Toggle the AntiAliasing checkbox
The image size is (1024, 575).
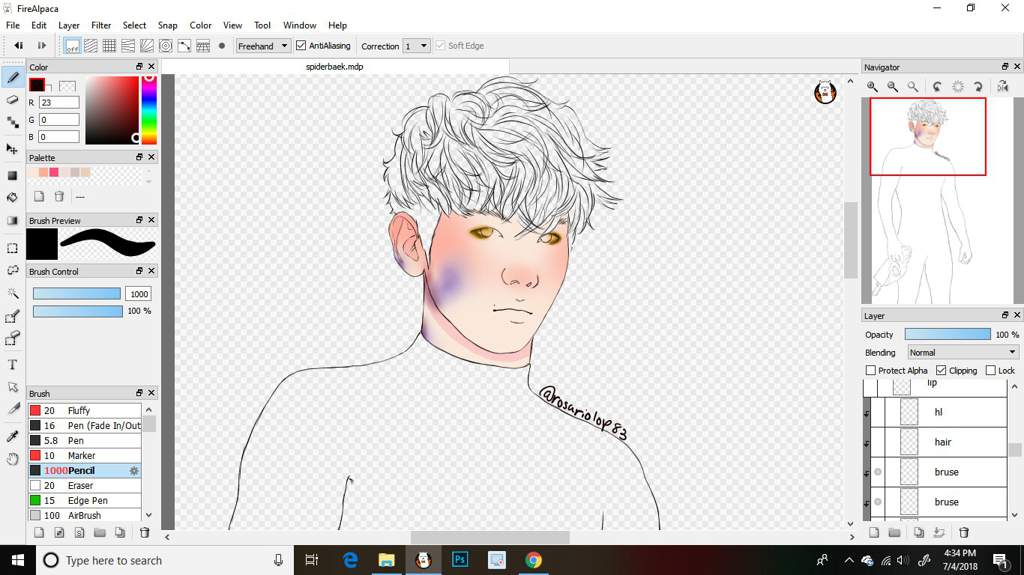pyautogui.click(x=301, y=46)
